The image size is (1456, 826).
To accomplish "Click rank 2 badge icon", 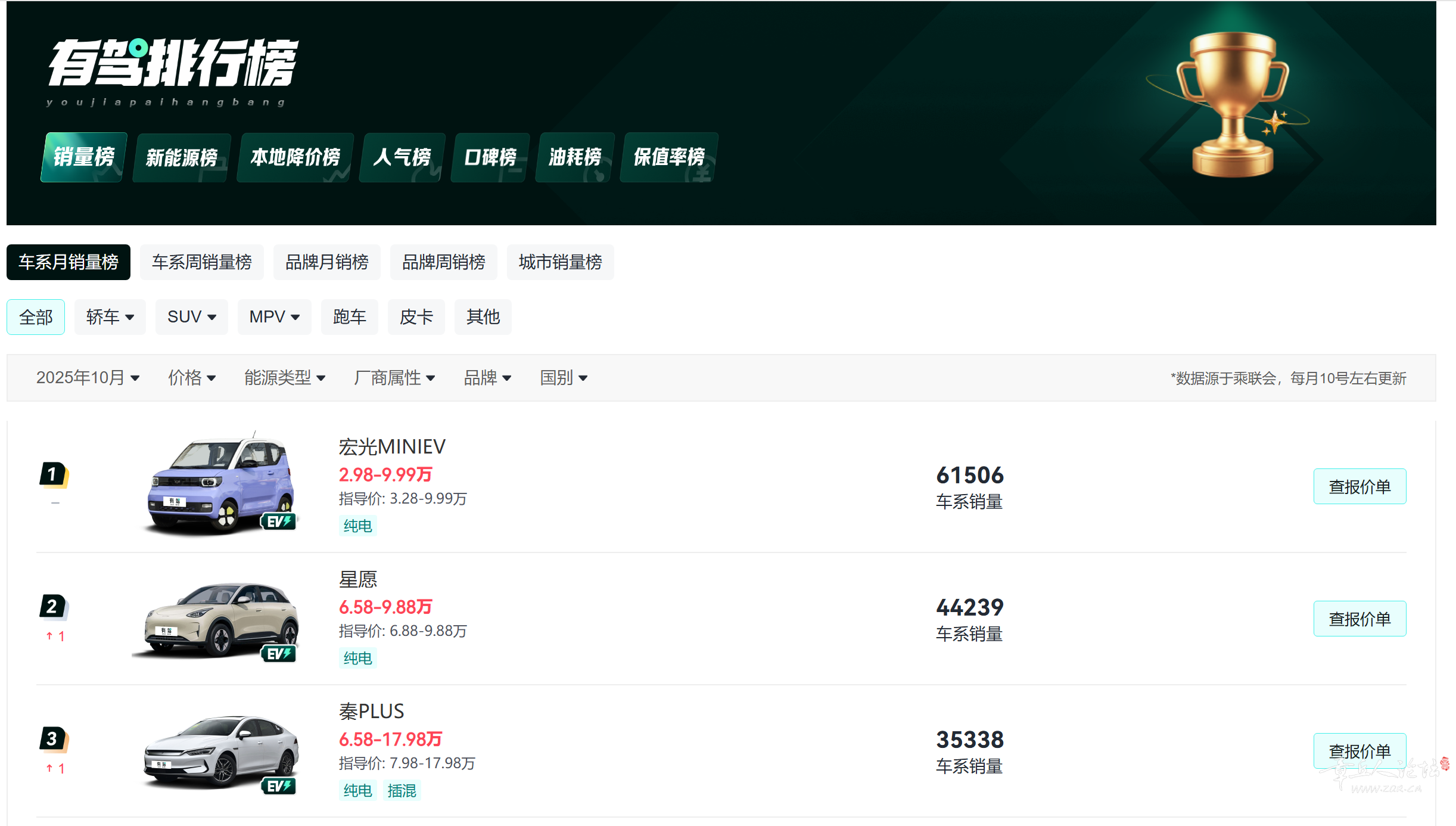I will click(x=54, y=607).
